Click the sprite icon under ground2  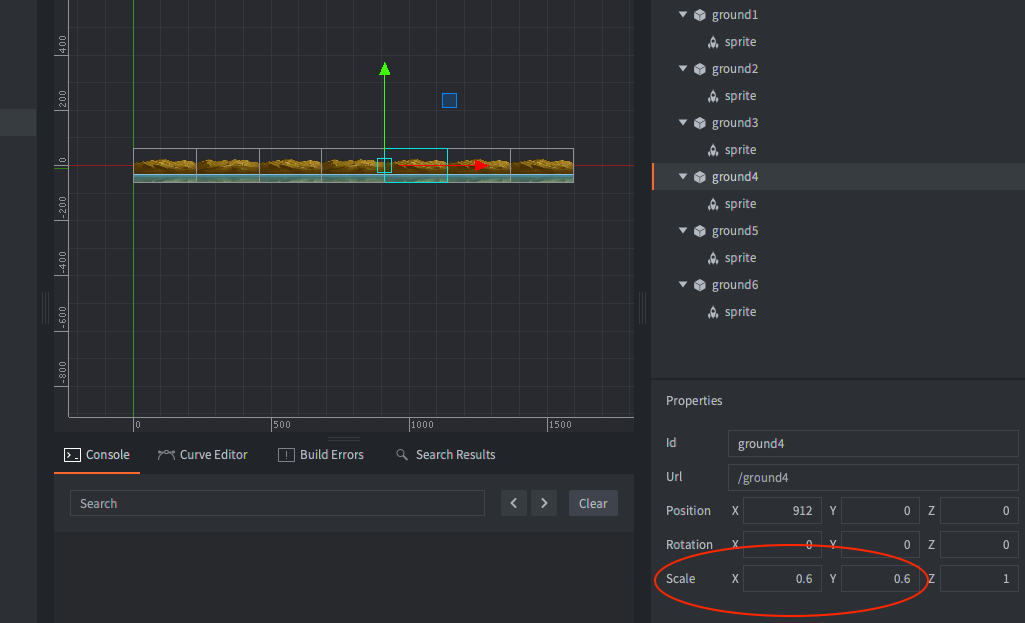[713, 96]
